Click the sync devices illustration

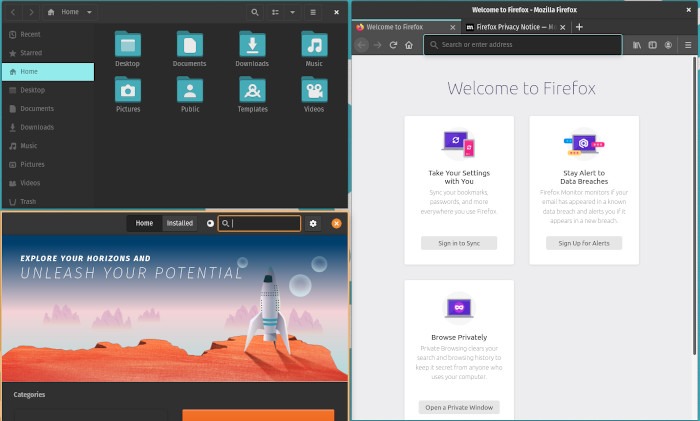(x=459, y=144)
